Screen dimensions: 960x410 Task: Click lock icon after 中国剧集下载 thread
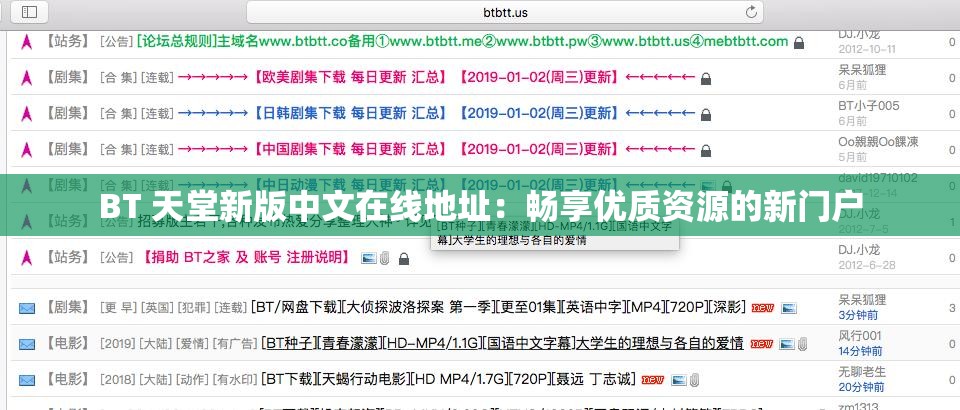pyautogui.click(x=705, y=151)
